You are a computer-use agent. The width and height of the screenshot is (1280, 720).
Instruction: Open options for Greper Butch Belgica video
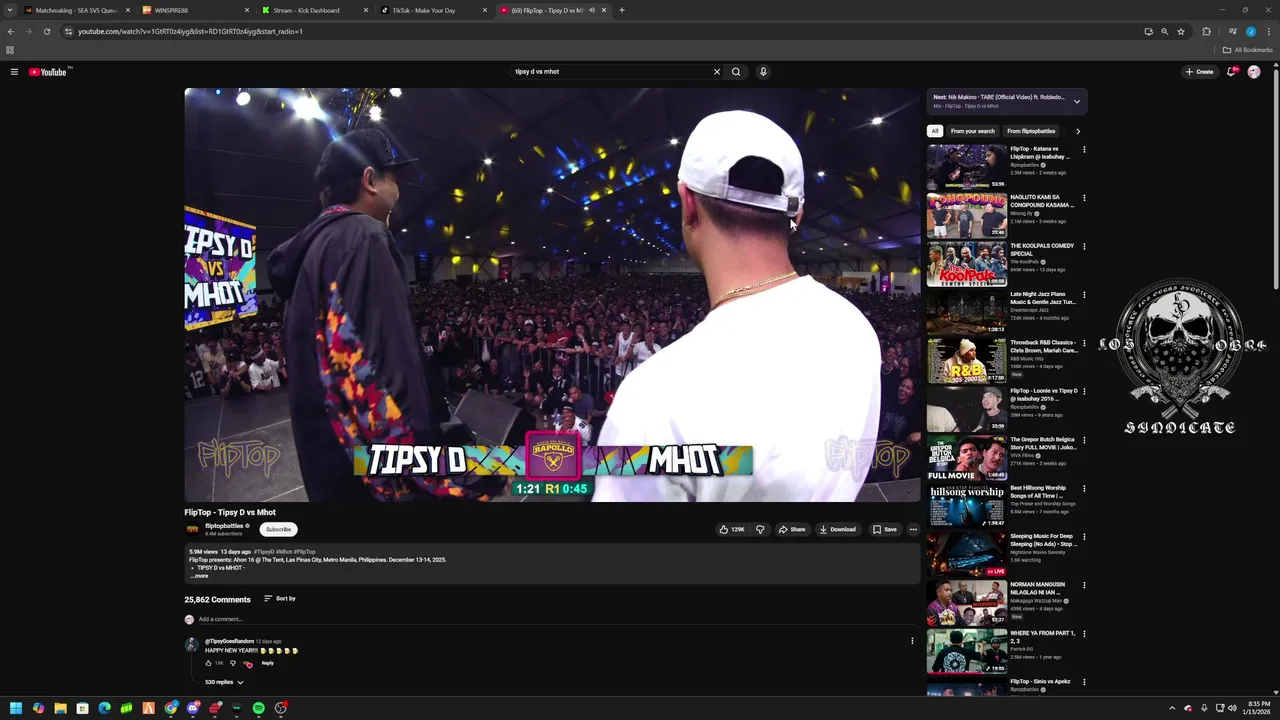click(1084, 440)
